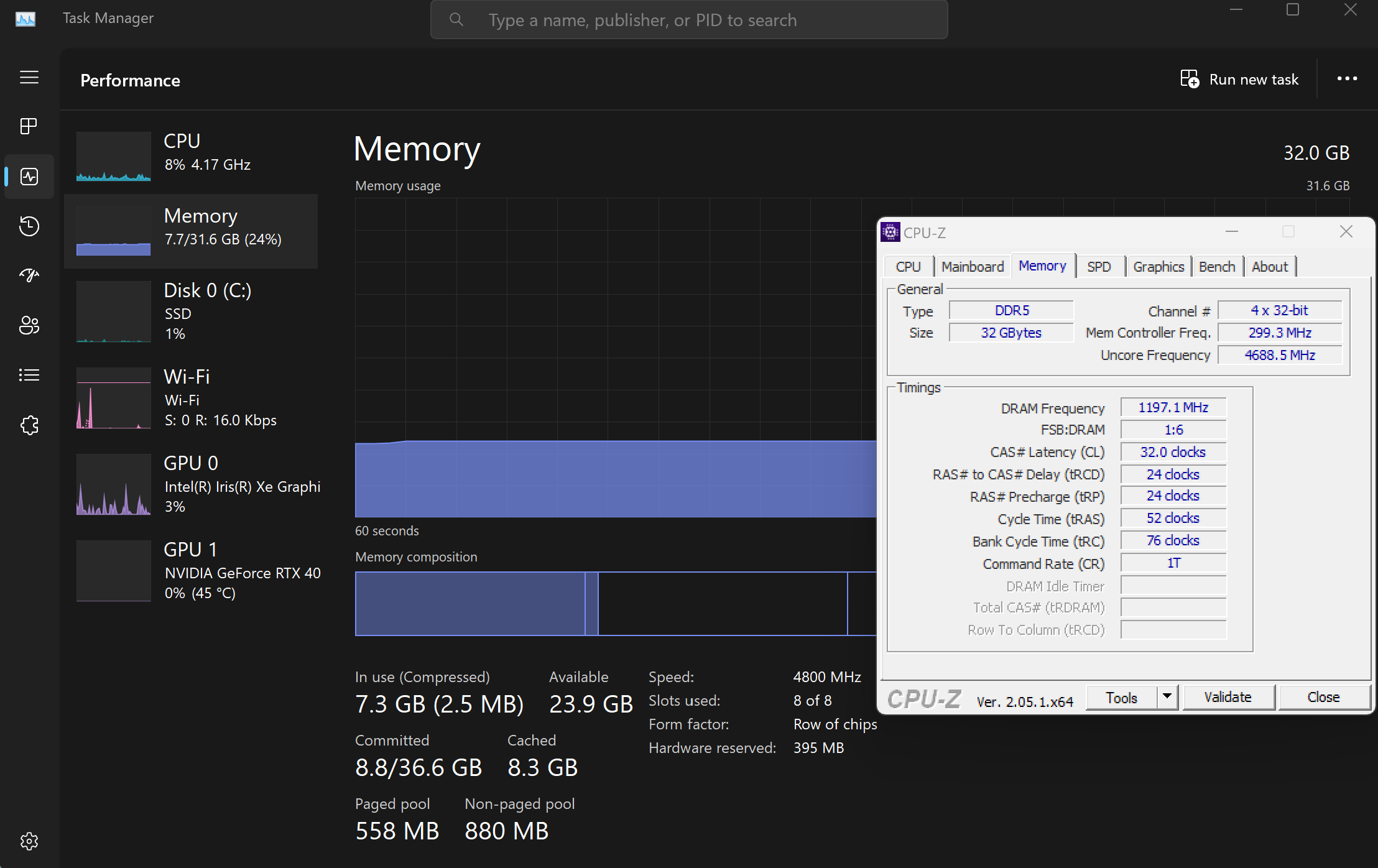Close CPU-Z with the title bar X

pyautogui.click(x=1346, y=232)
